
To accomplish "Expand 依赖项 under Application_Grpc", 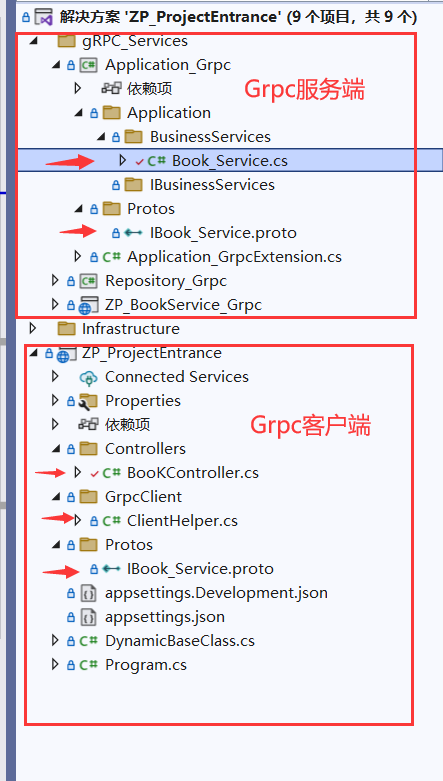I will pos(77,89).
